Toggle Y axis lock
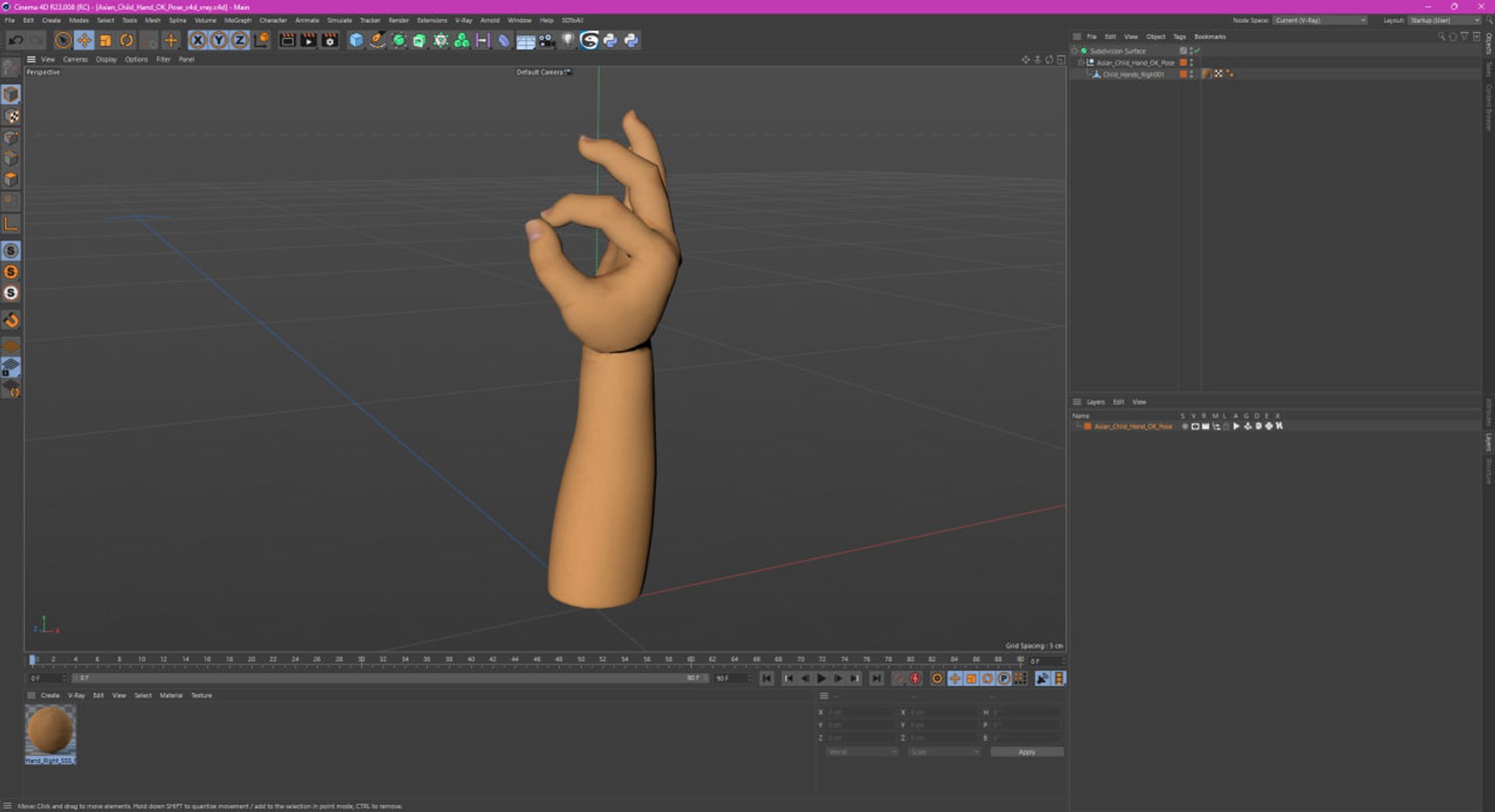Screen dimensions: 1495x812 click(x=219, y=40)
